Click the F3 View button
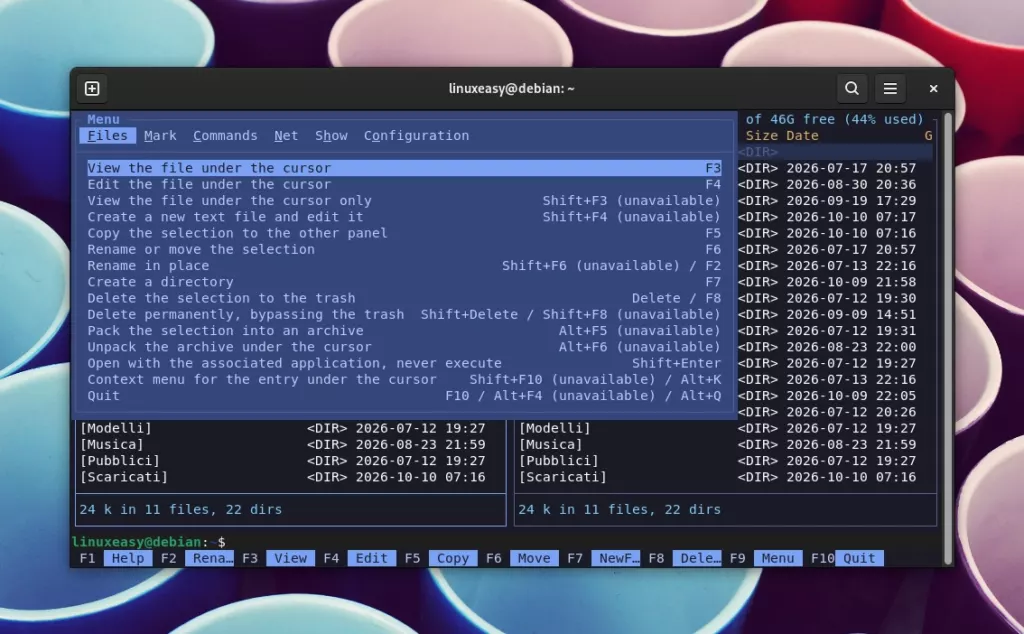 [x=290, y=558]
